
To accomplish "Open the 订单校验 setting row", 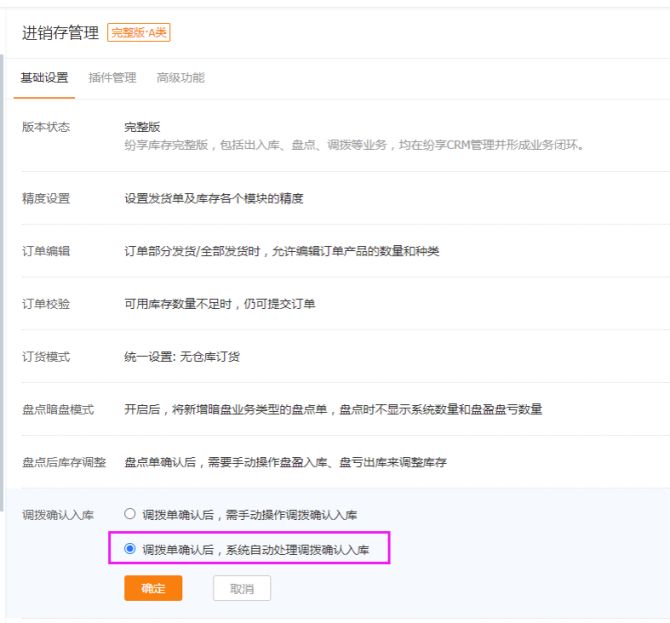I will coord(46,304).
